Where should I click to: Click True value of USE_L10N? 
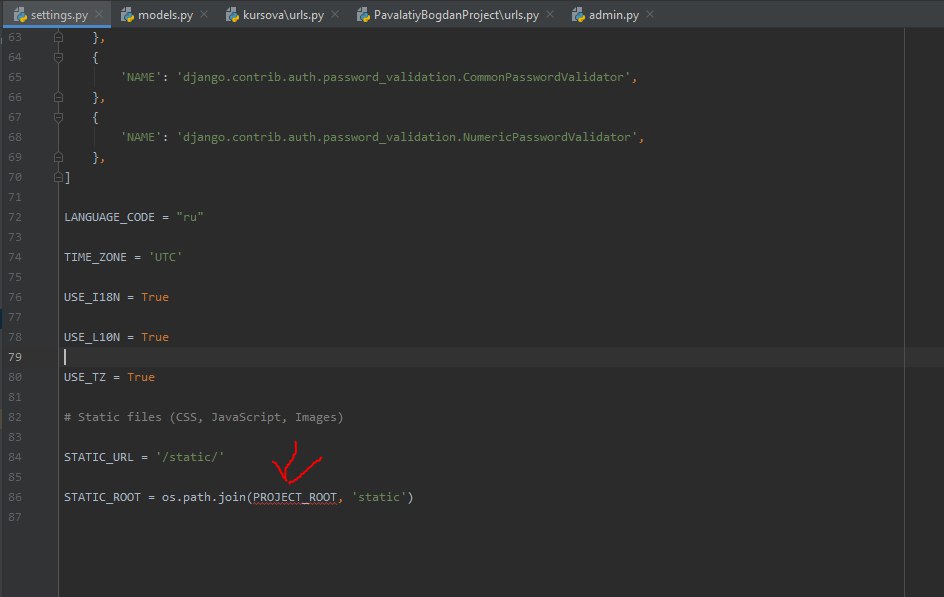(155, 337)
